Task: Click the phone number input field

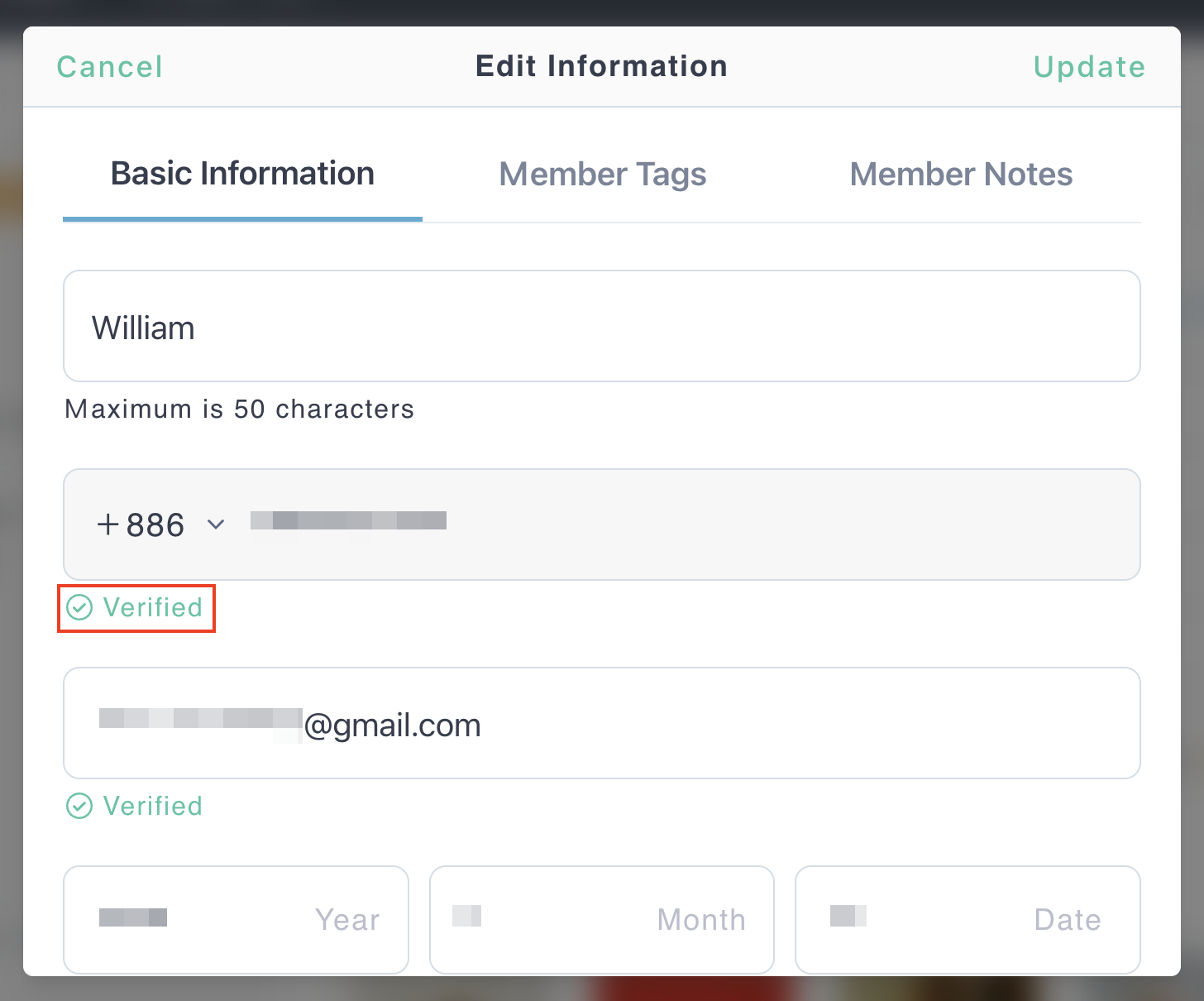Action: pyautogui.click(x=602, y=524)
